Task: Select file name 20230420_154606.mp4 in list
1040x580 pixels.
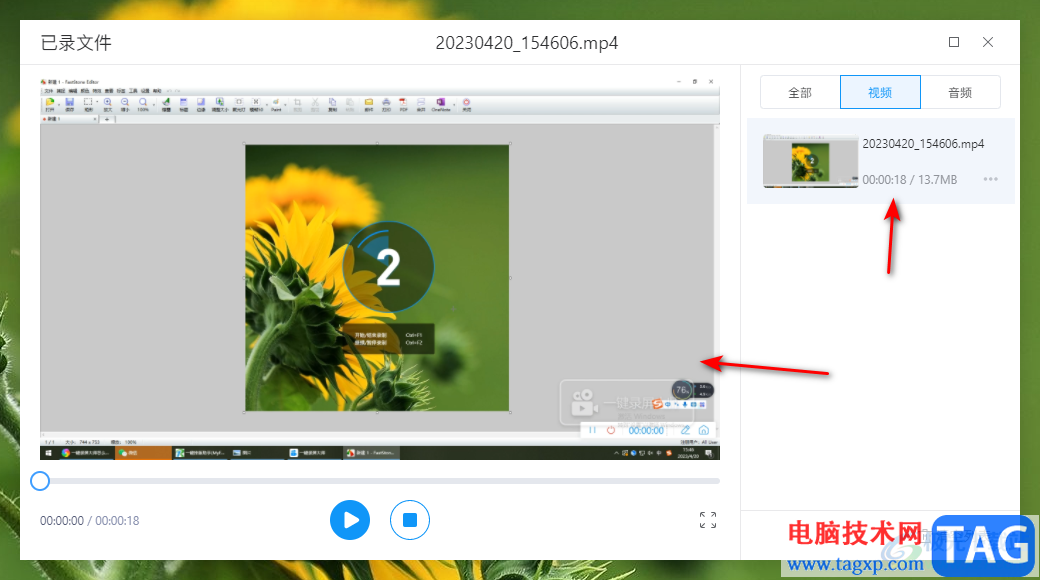Action: pyautogui.click(x=923, y=143)
